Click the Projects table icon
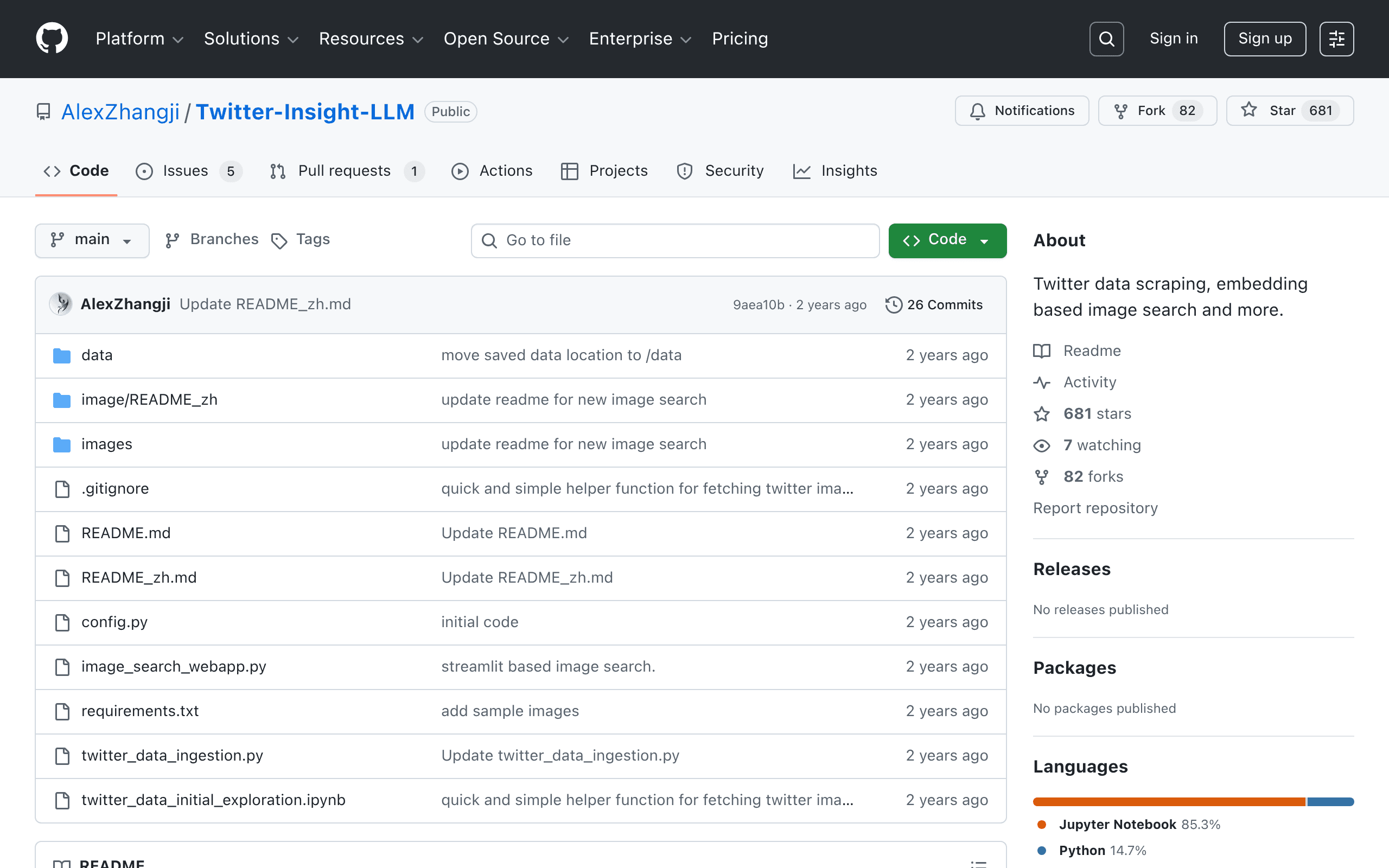 coord(569,171)
